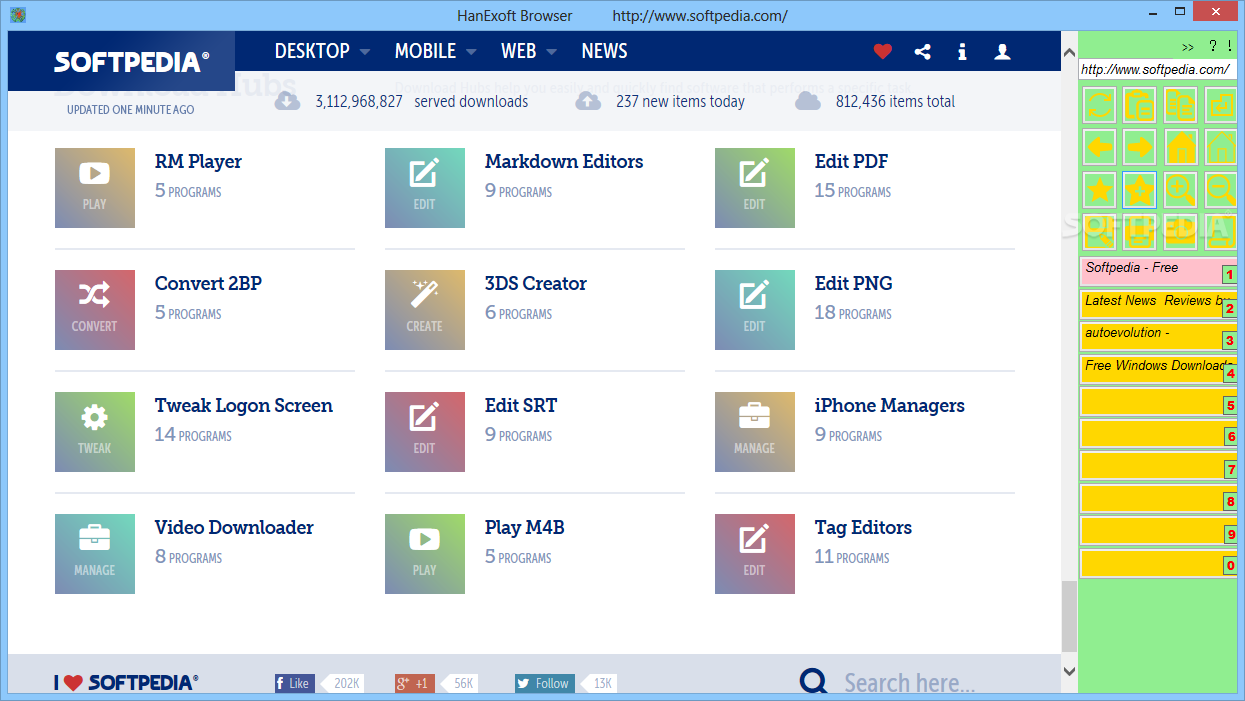Image resolution: width=1245 pixels, height=701 pixels.
Task: Open the WEB navigation item
Action: click(519, 51)
